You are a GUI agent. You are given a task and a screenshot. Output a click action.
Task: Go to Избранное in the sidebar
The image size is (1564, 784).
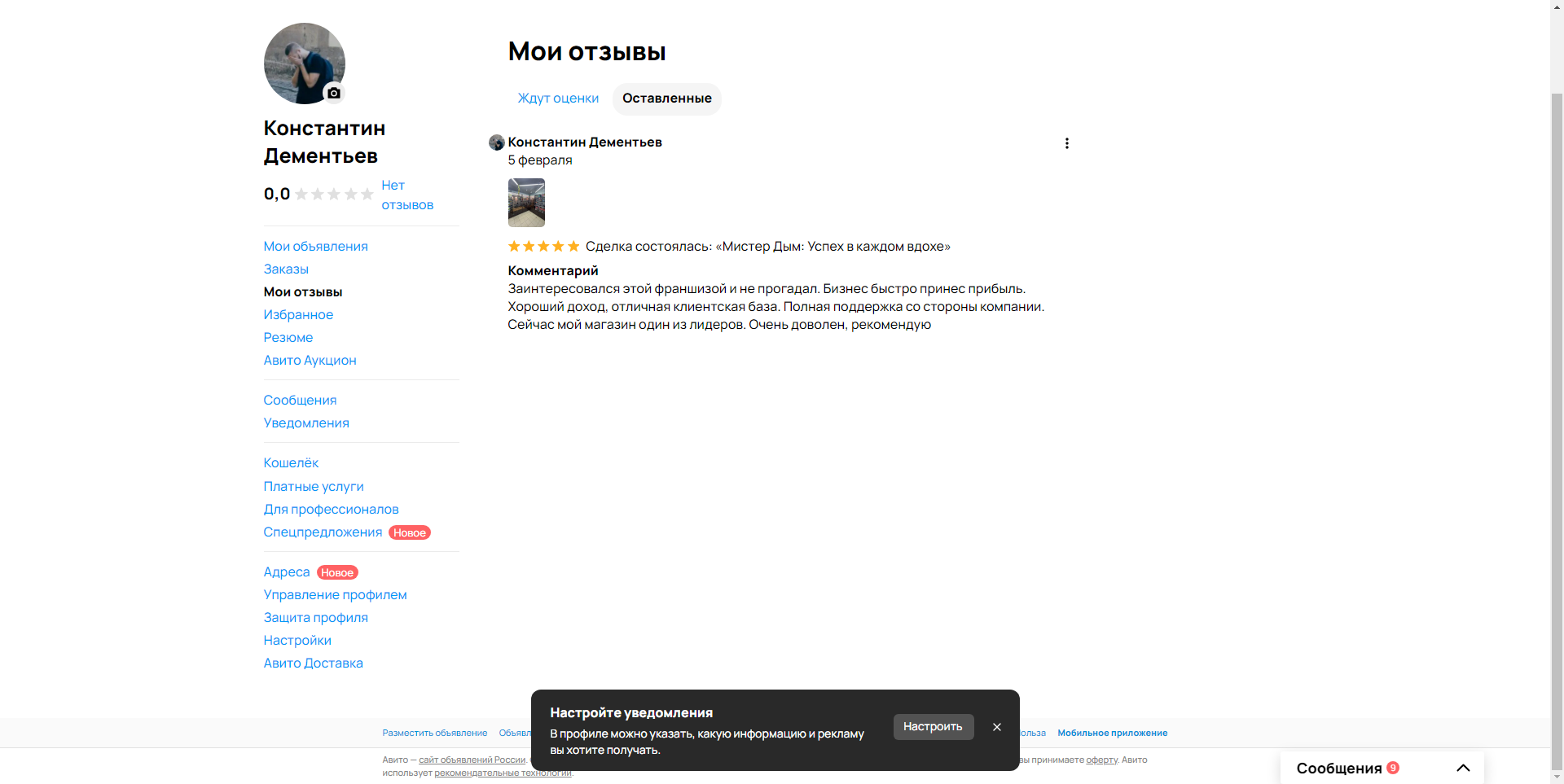pyautogui.click(x=298, y=314)
